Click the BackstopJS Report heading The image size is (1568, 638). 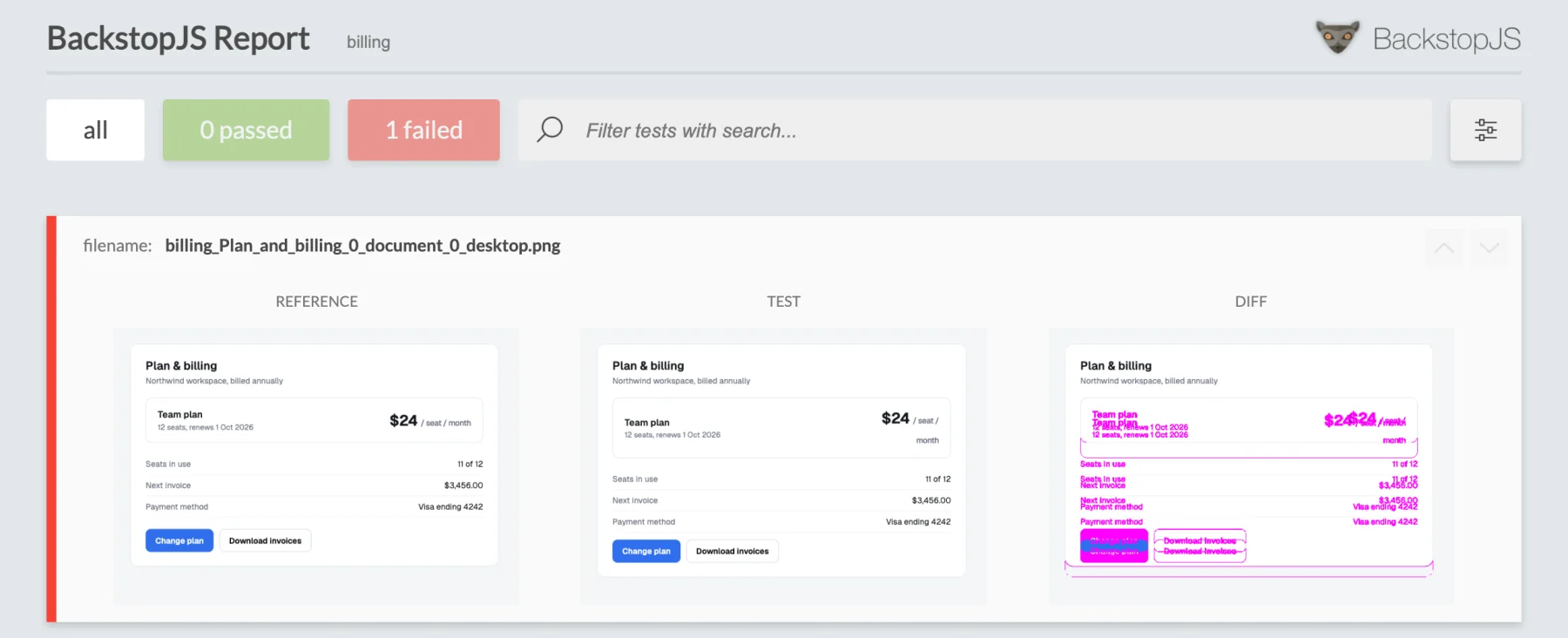pyautogui.click(x=179, y=38)
